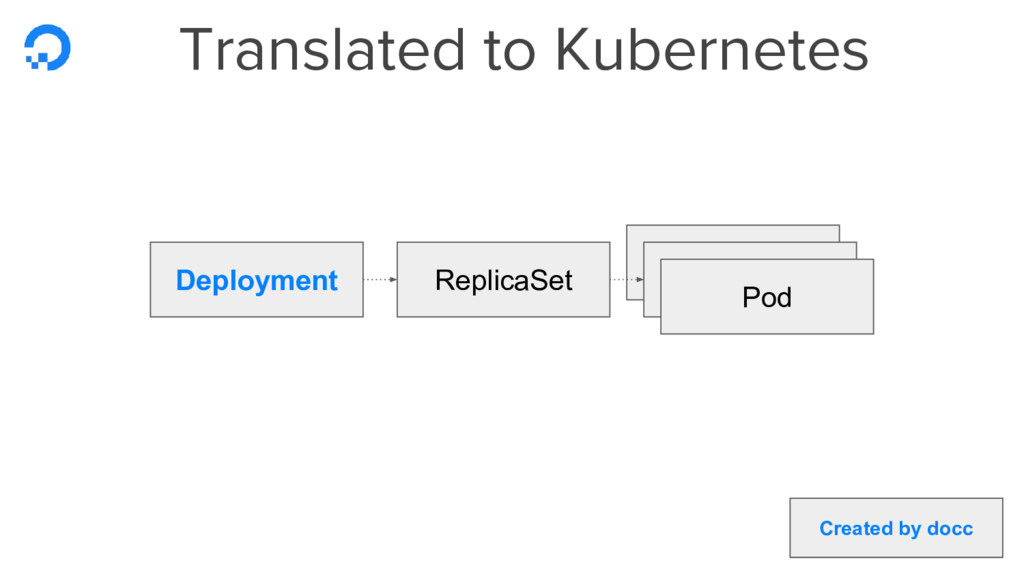Select the middle stacked Pod box edge

(750, 250)
